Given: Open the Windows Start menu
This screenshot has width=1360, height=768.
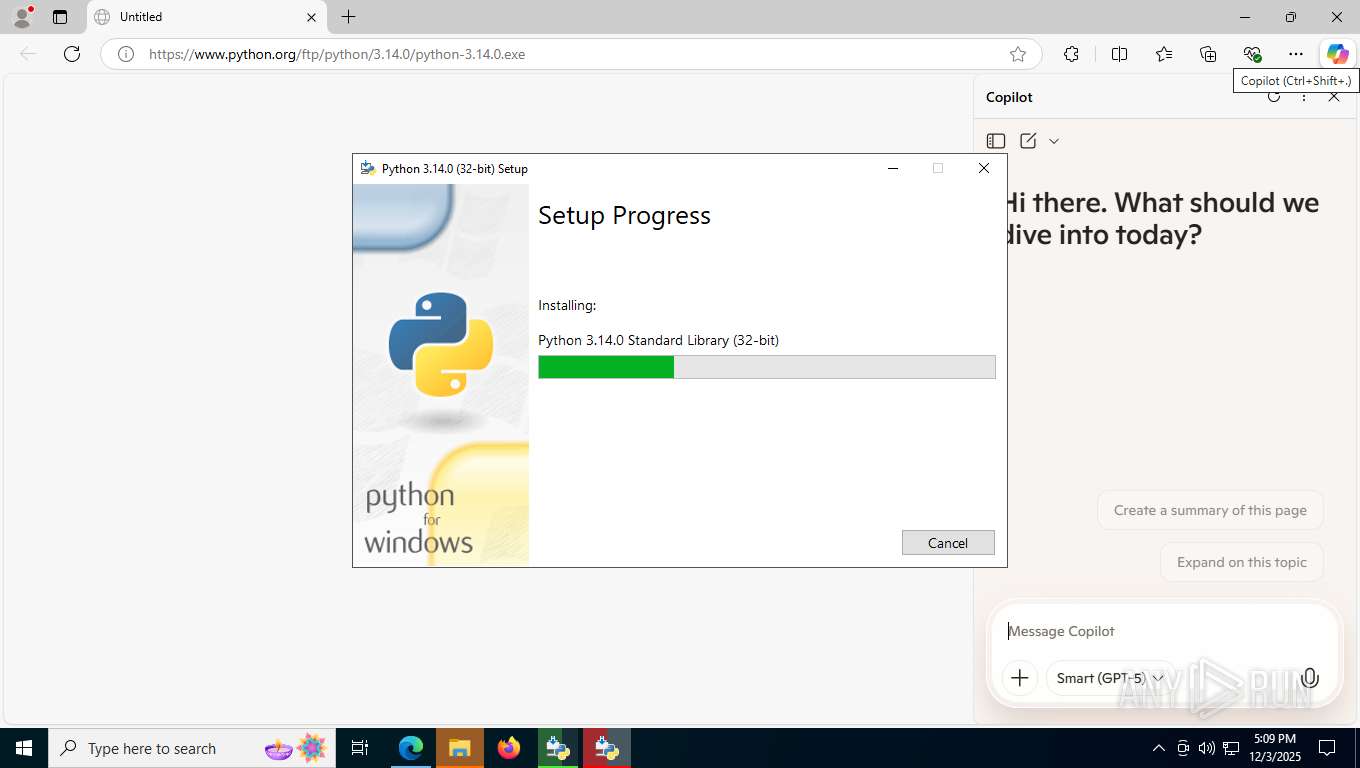Looking at the screenshot, I should 24,748.
